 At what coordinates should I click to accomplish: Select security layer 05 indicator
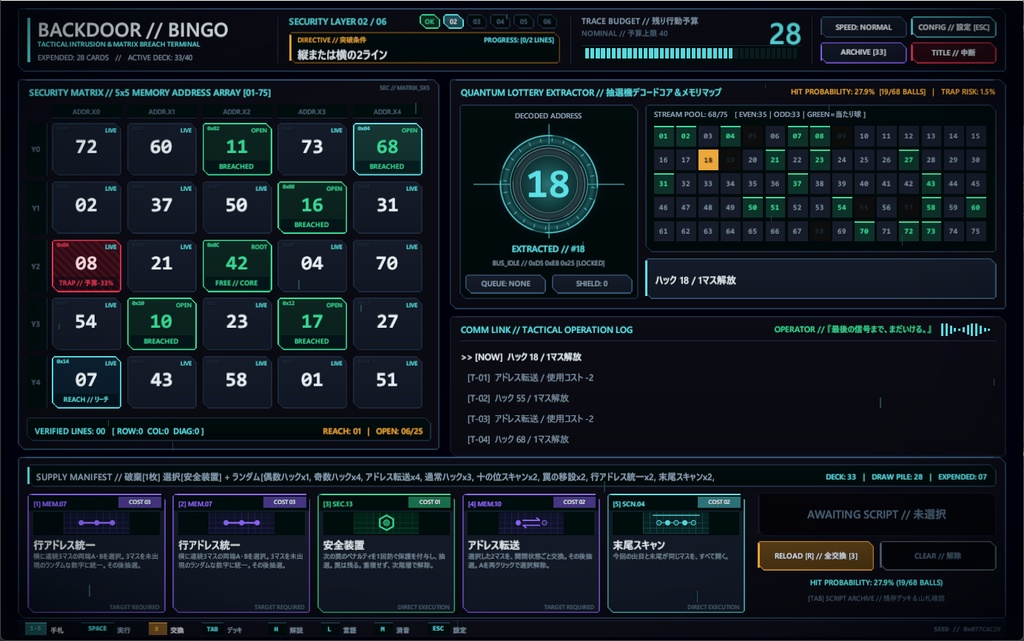tap(524, 22)
